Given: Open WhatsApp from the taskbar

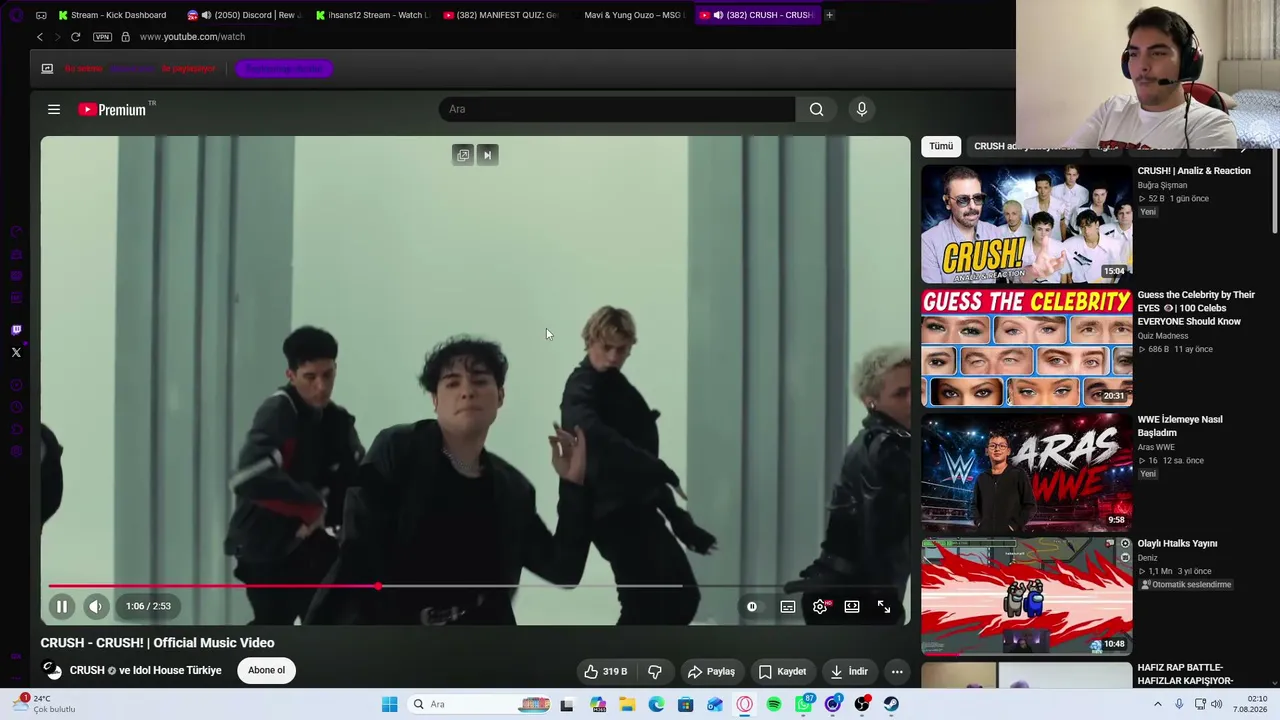Looking at the screenshot, I should [804, 704].
